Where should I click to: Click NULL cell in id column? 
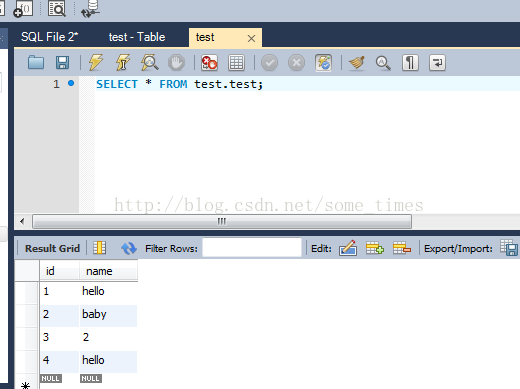(51, 378)
